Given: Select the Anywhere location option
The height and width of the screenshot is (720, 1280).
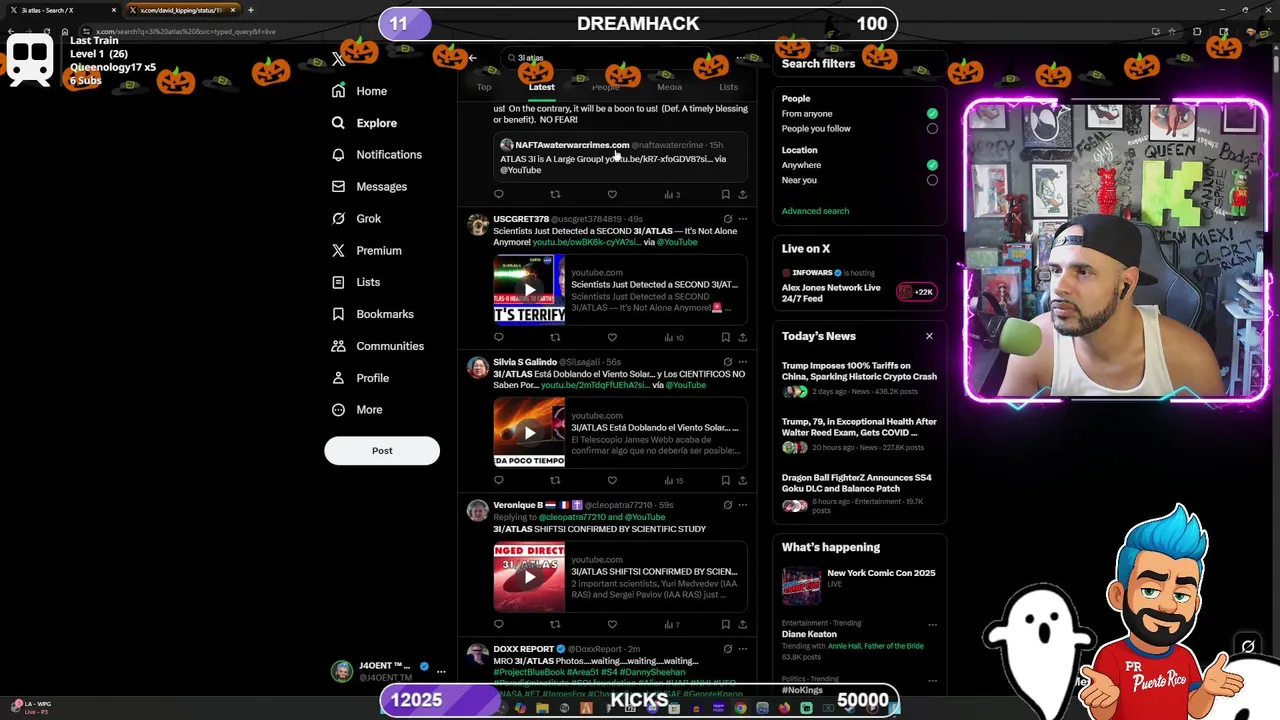Looking at the screenshot, I should click(x=932, y=165).
